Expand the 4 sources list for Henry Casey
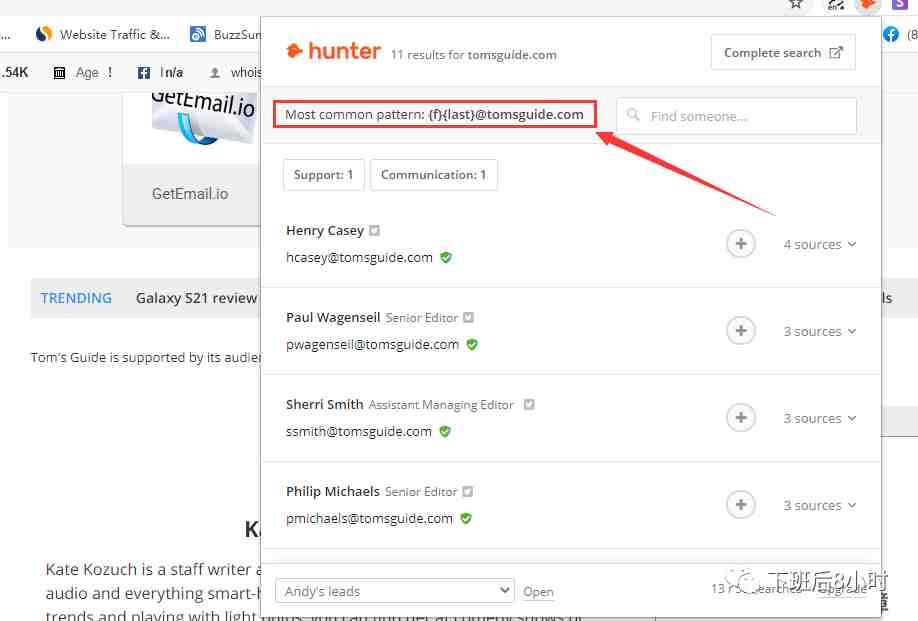 (820, 244)
